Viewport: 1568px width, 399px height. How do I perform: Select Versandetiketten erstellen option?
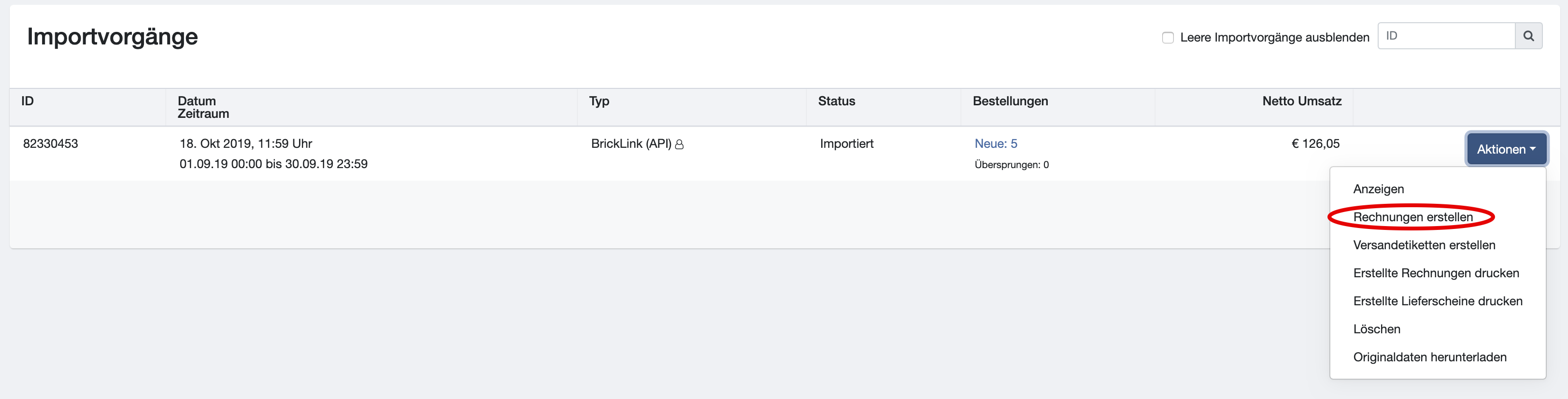click(x=1424, y=245)
